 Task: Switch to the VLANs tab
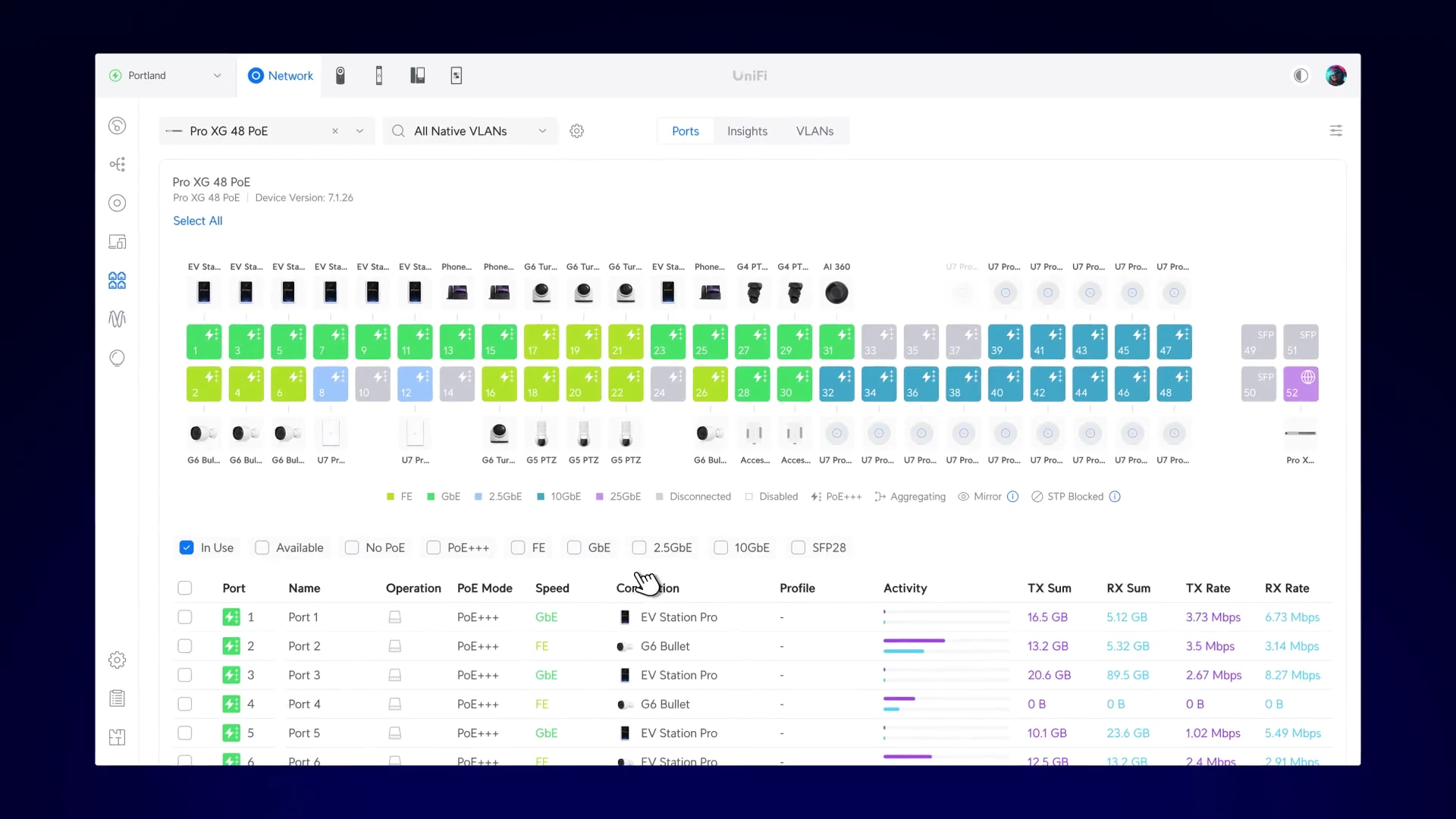tap(814, 131)
